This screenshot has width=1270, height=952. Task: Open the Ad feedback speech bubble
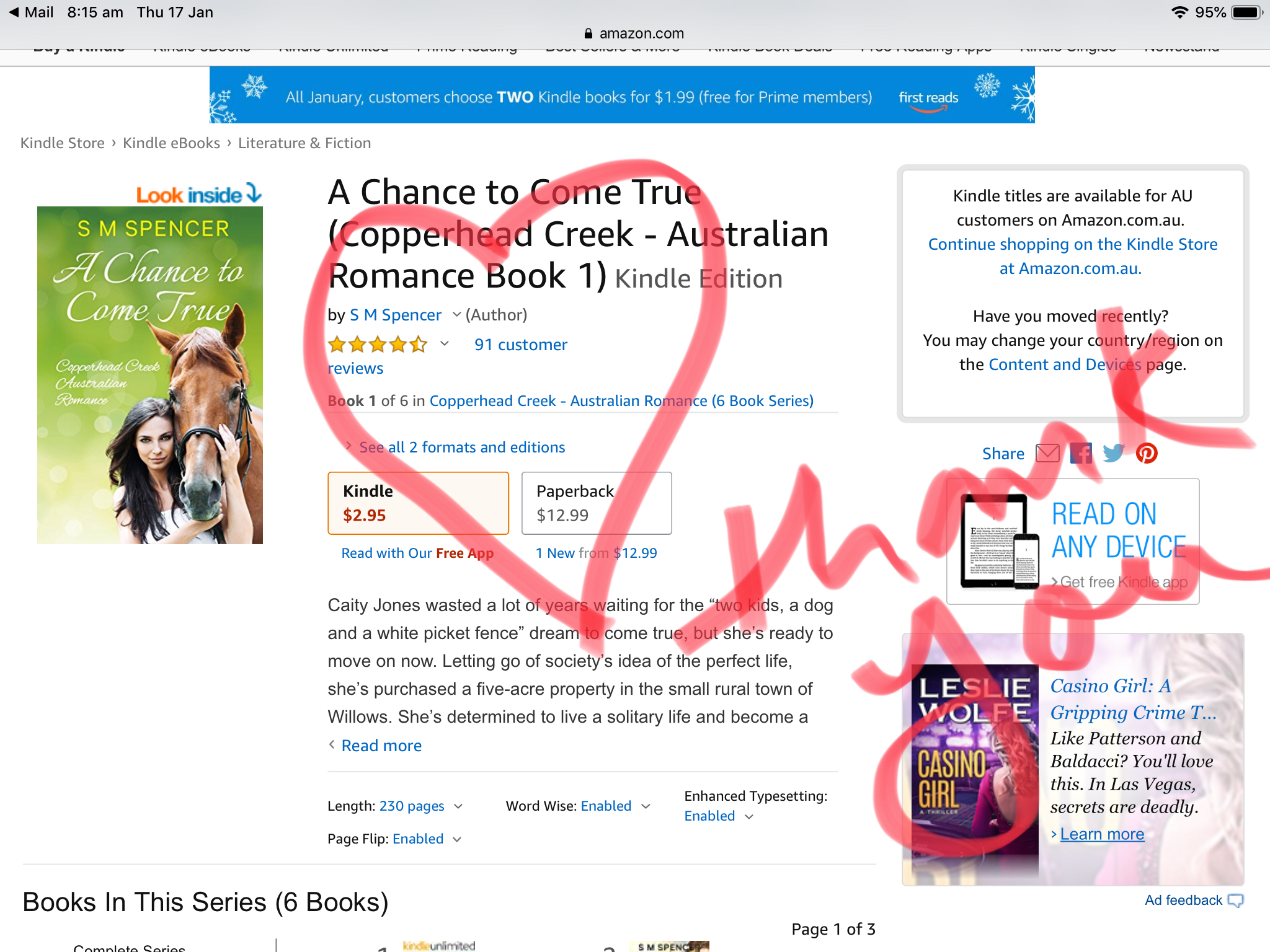[1235, 901]
